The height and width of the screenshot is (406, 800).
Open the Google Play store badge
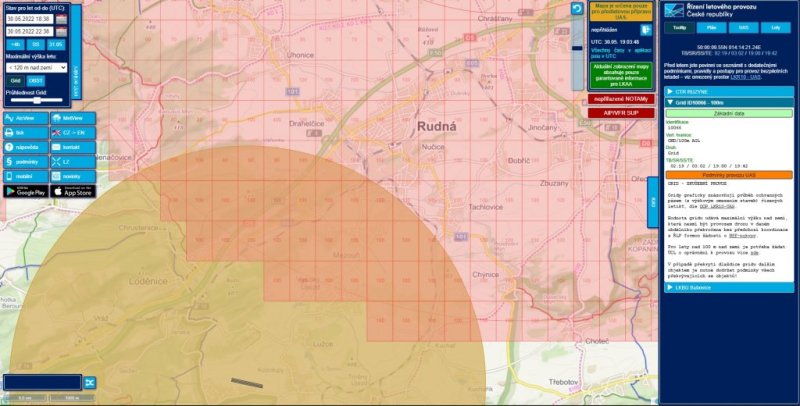coord(26,191)
